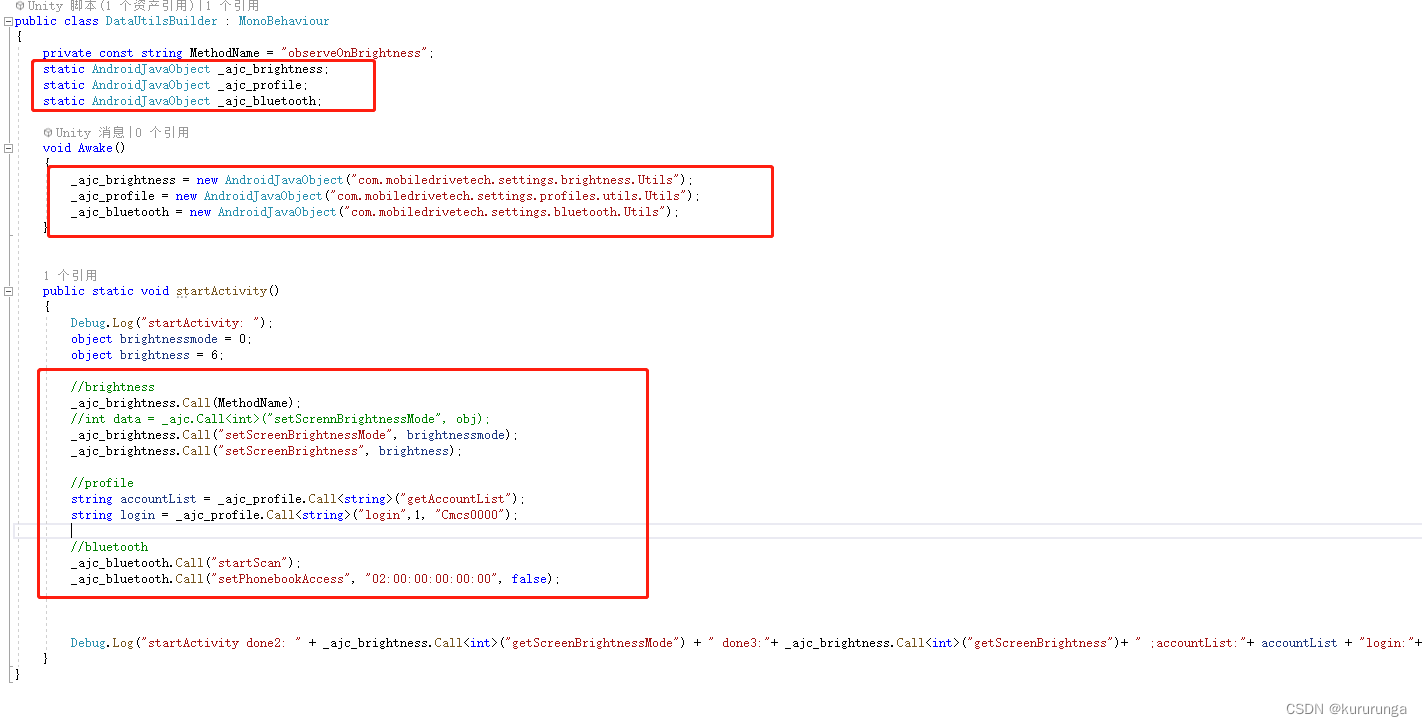Click login variable in "string login" declaration
This screenshot has width=1422, height=726.
coord(137,515)
